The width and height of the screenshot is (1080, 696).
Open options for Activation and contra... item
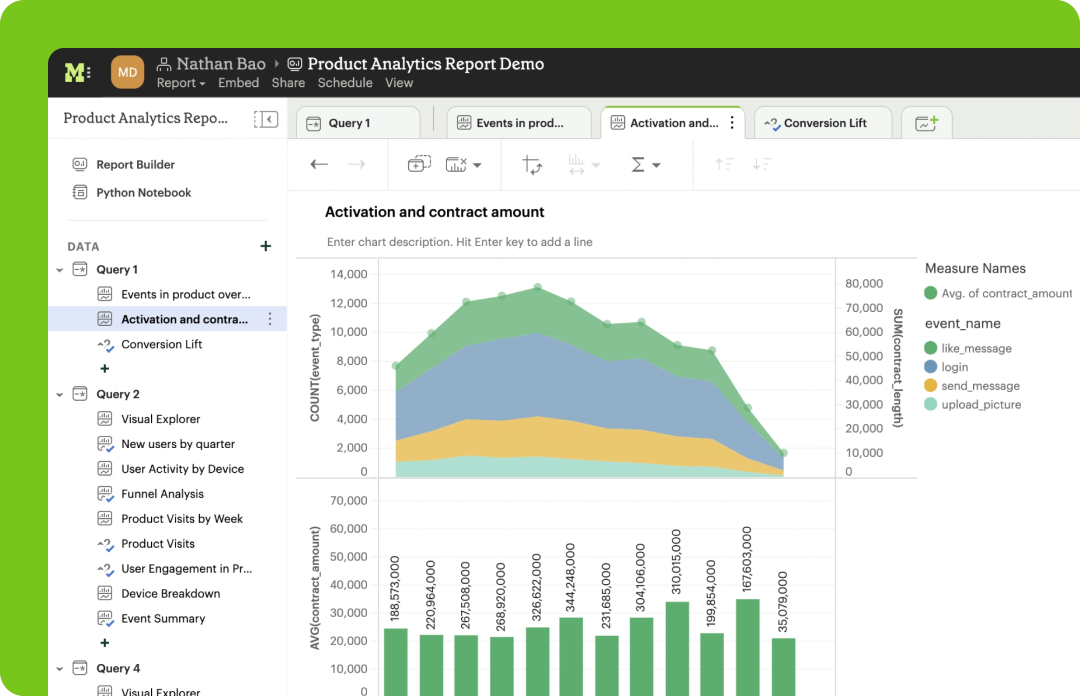(270, 319)
